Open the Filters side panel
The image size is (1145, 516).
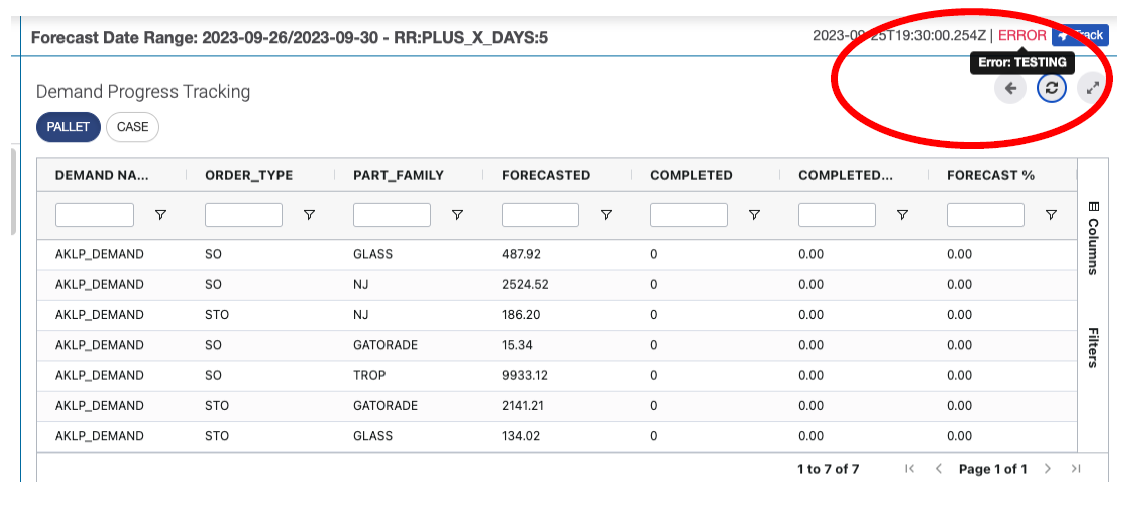1093,346
